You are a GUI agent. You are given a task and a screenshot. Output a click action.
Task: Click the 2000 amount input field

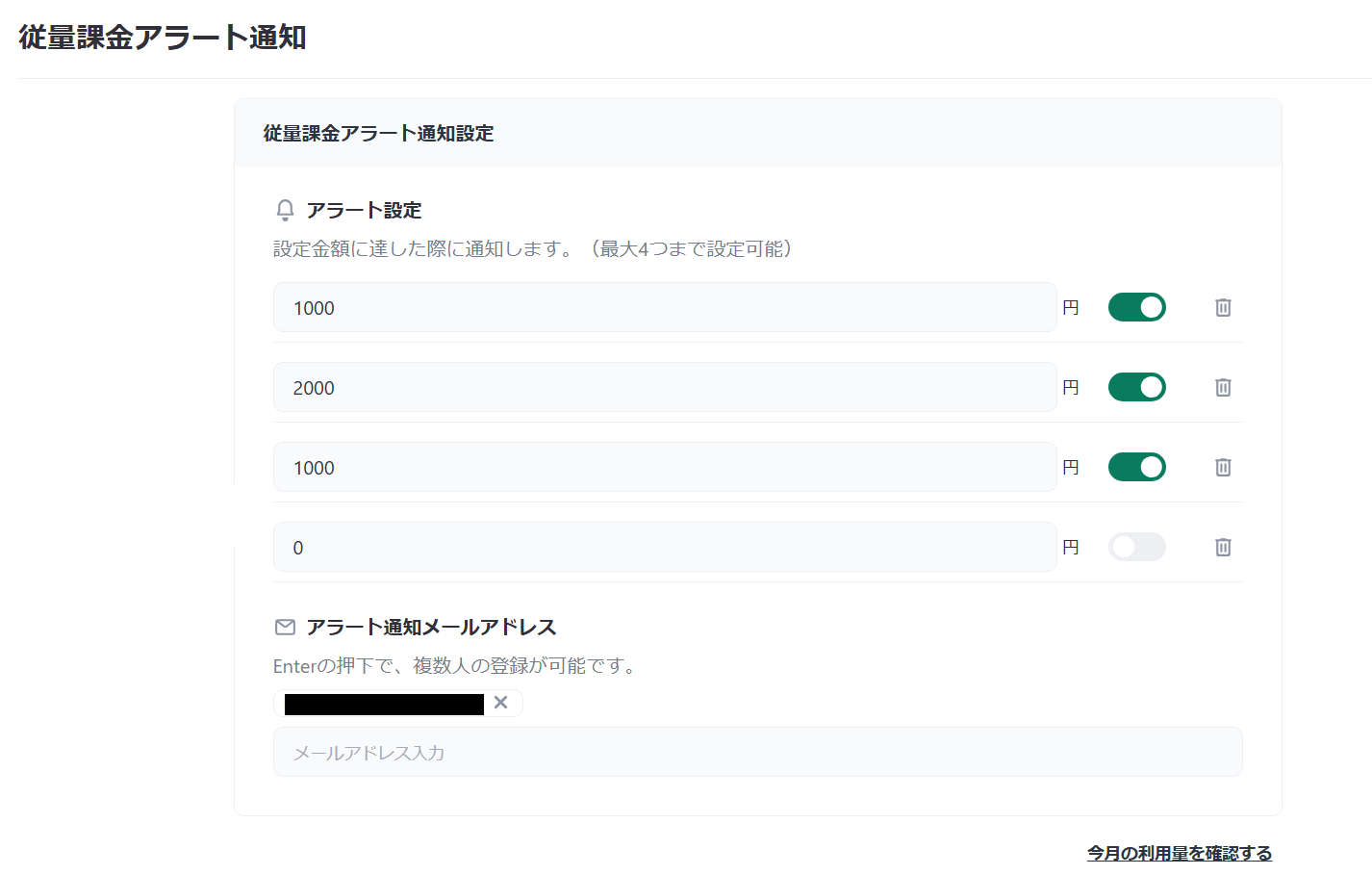[x=664, y=388]
